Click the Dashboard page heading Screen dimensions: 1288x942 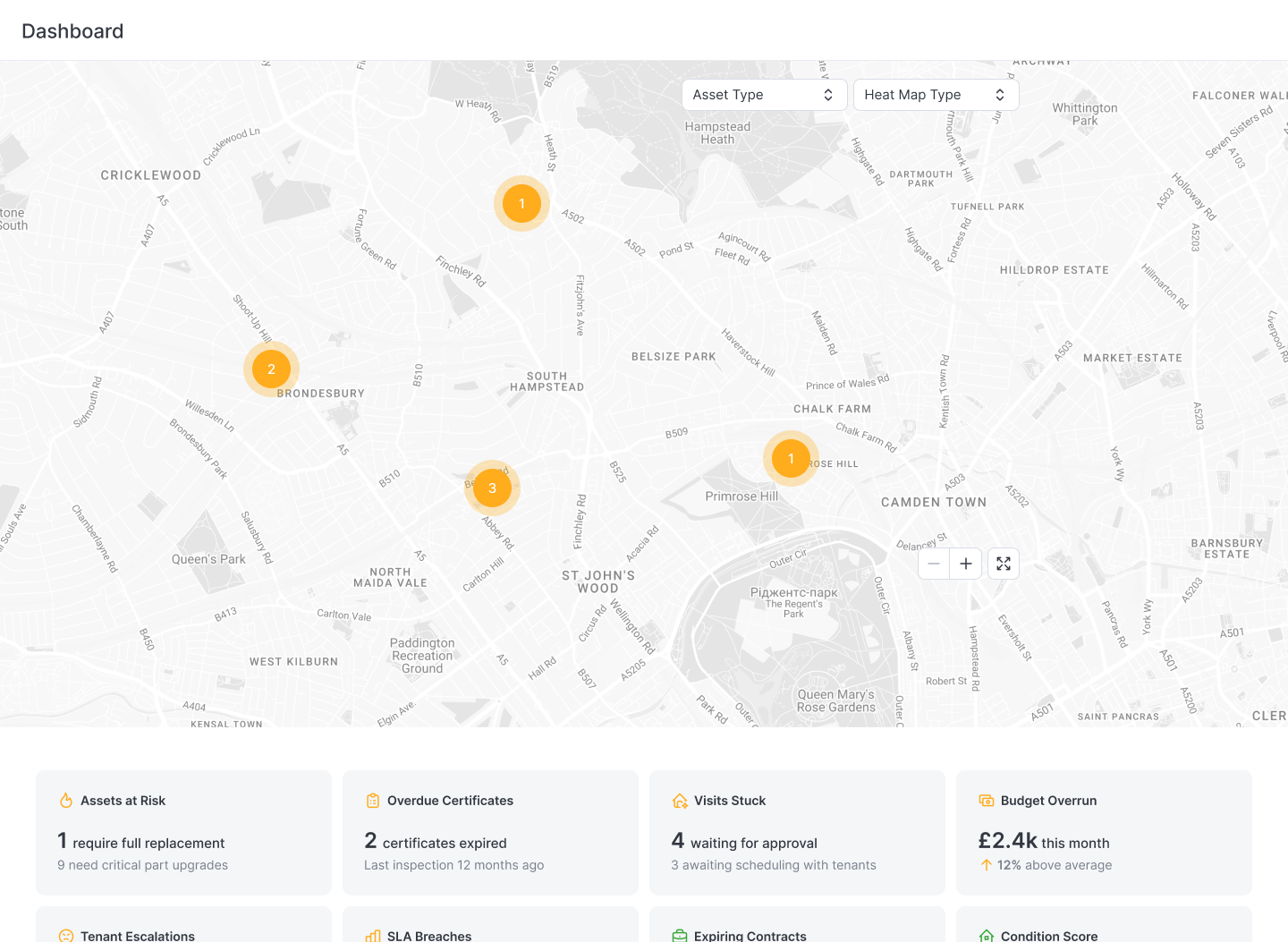click(72, 31)
